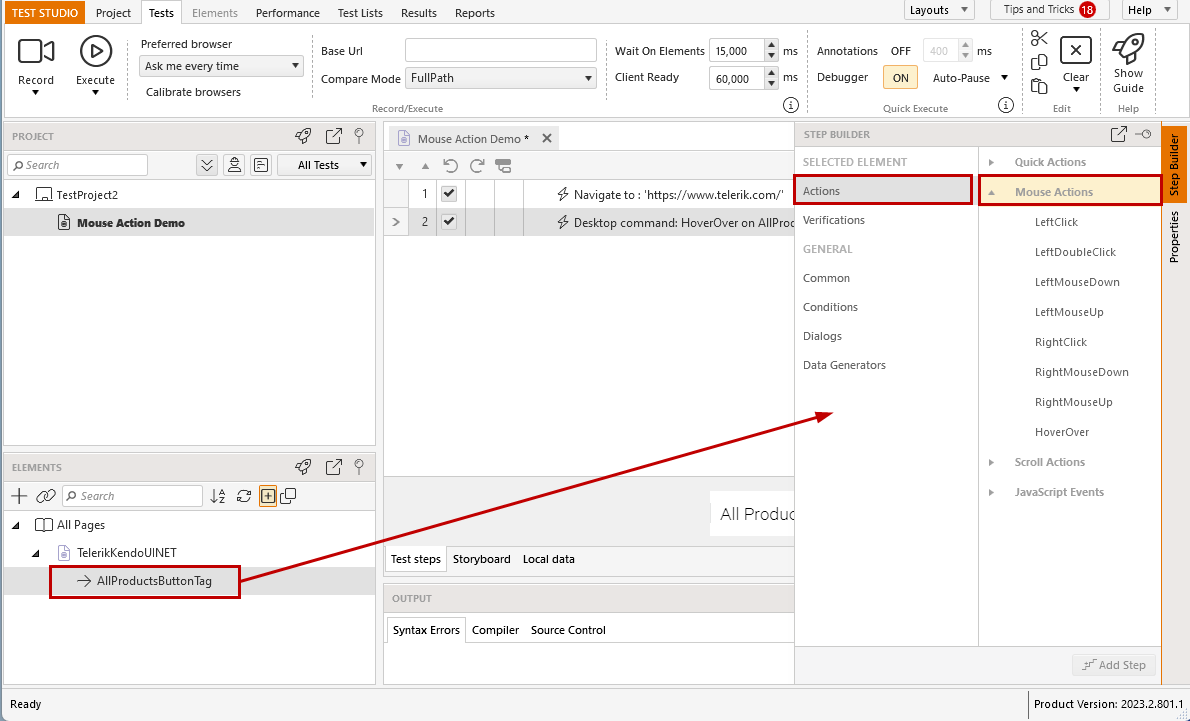Collapse the All Pages tree node
1190x721 pixels.
point(17,525)
